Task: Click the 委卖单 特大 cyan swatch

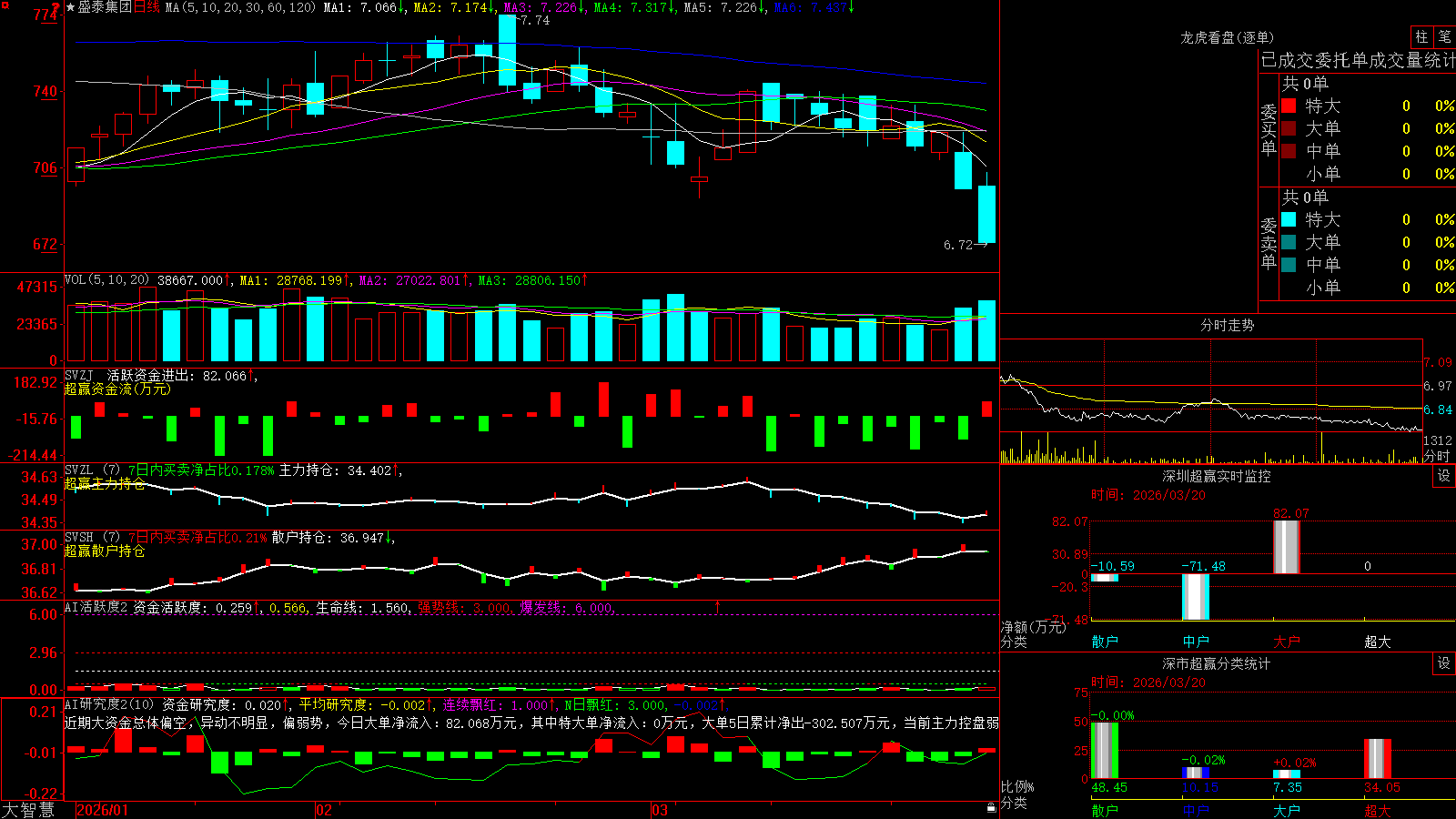Action: coord(1289,219)
